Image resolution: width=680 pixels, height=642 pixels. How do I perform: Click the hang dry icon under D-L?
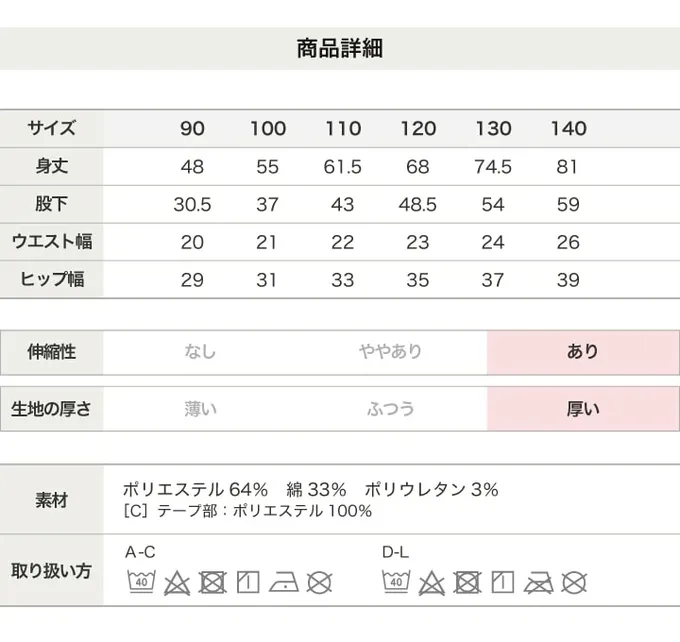[504, 581]
